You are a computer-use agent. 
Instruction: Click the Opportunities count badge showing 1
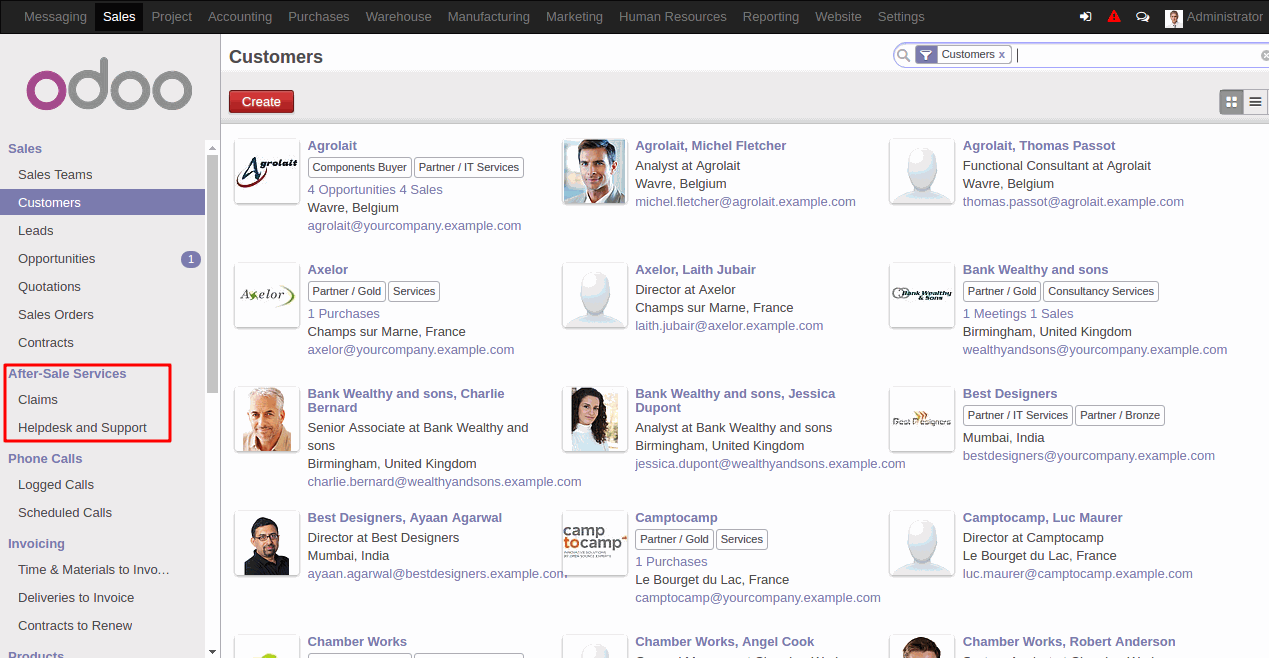pyautogui.click(x=191, y=259)
